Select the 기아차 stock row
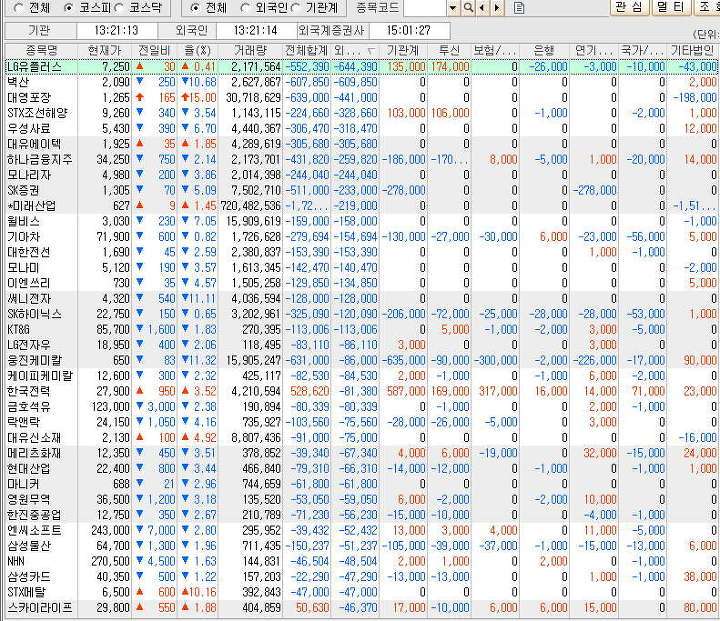720x621 pixels. (x=361, y=237)
